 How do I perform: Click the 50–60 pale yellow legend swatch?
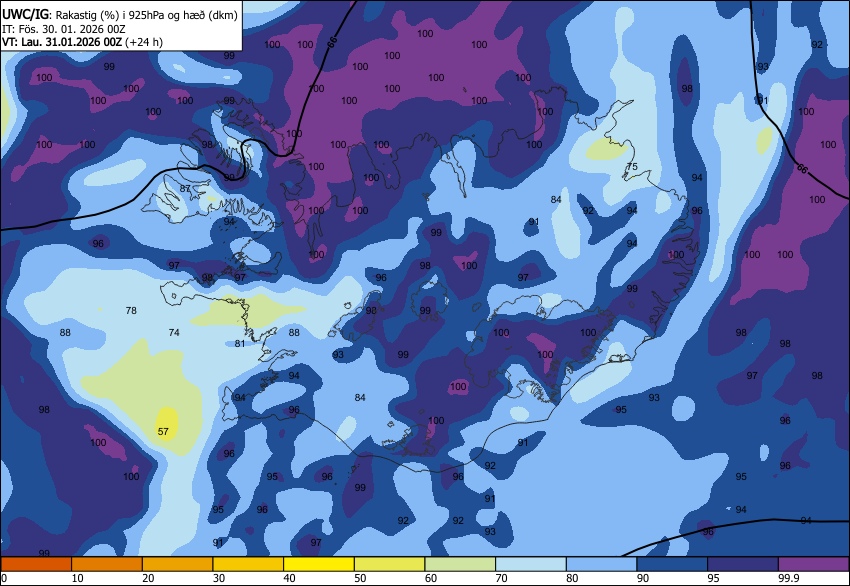(x=389, y=564)
